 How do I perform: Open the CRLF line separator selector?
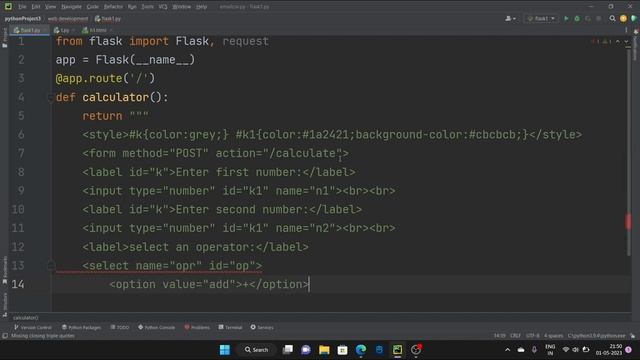tap(516, 336)
